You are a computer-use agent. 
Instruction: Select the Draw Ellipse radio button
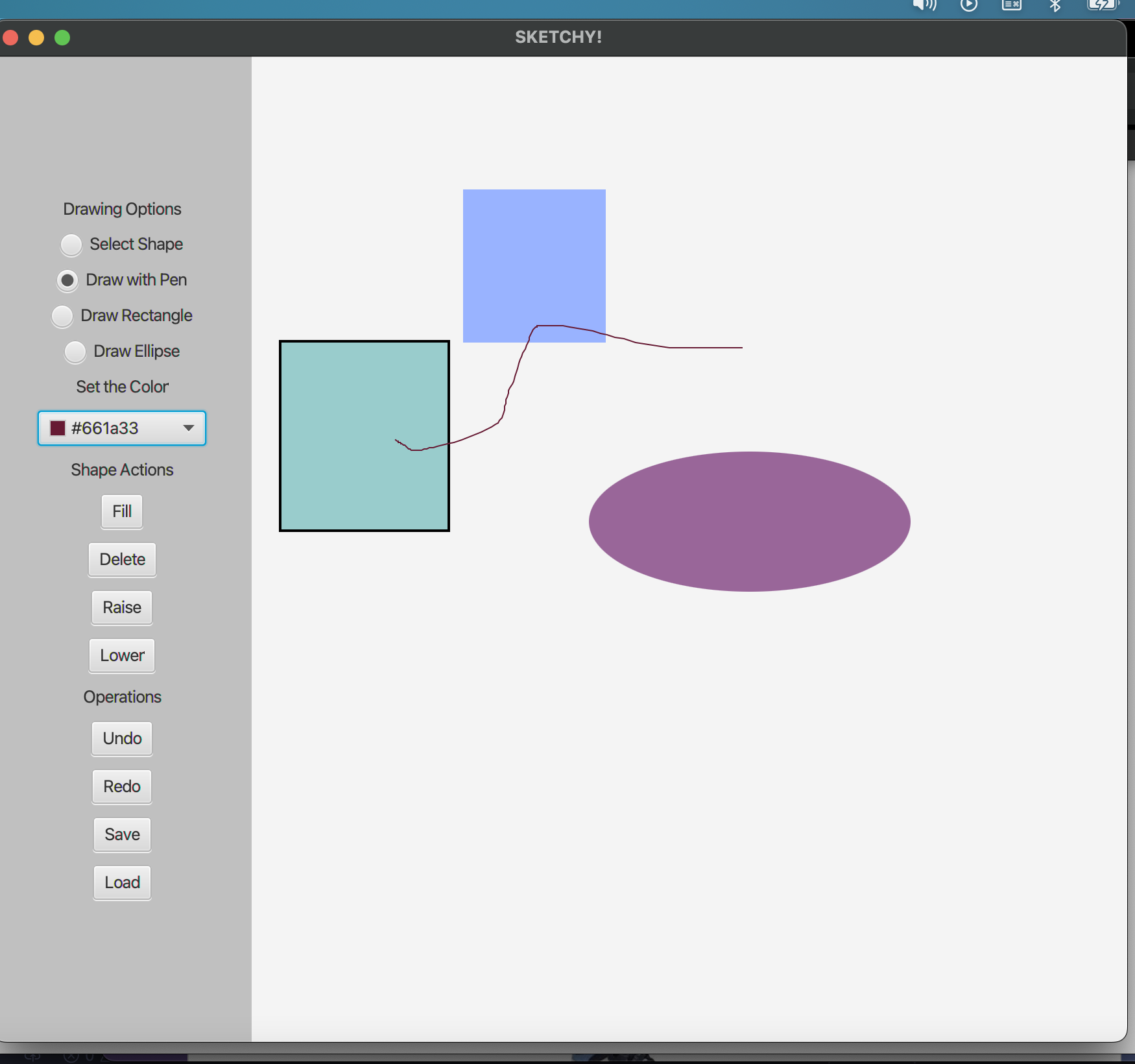pyautogui.click(x=75, y=352)
